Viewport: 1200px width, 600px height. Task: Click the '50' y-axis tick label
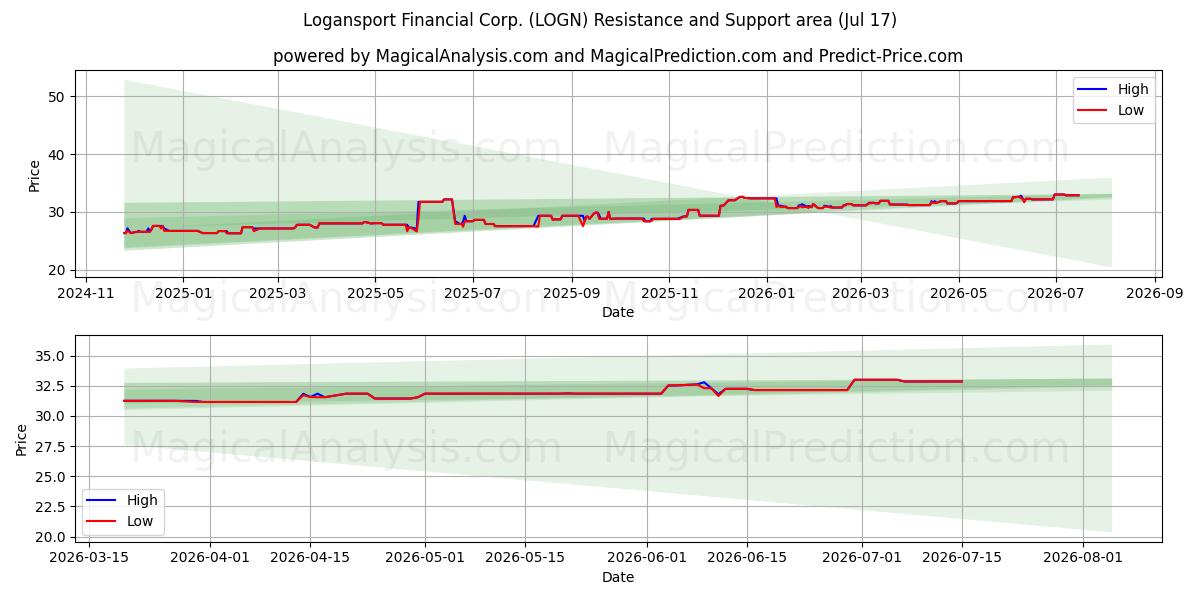[55, 97]
